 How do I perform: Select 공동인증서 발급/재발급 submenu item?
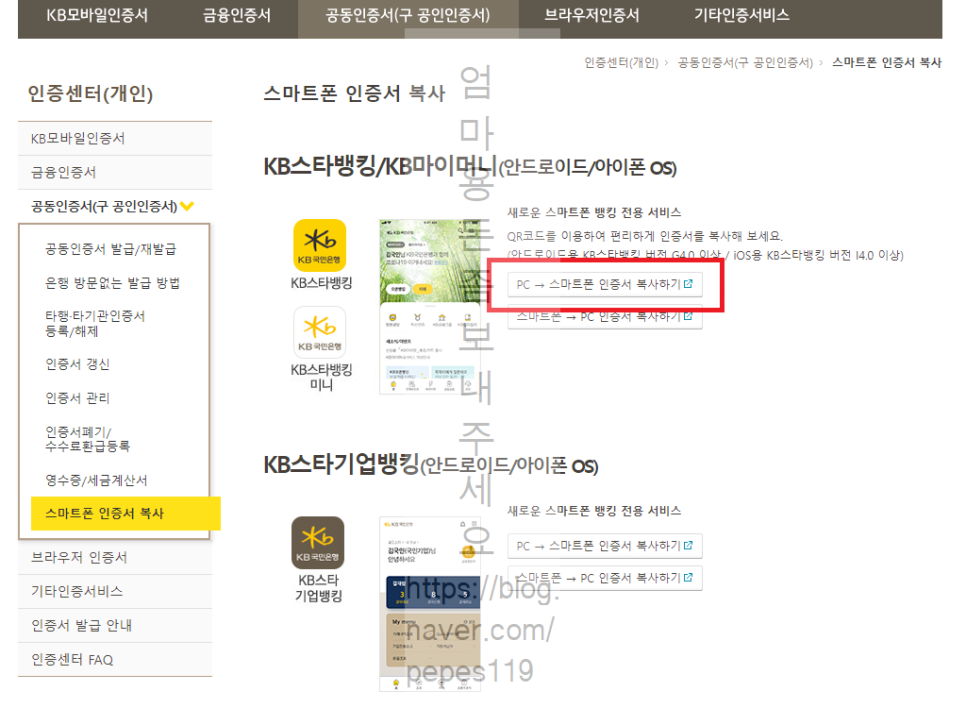tap(111, 249)
